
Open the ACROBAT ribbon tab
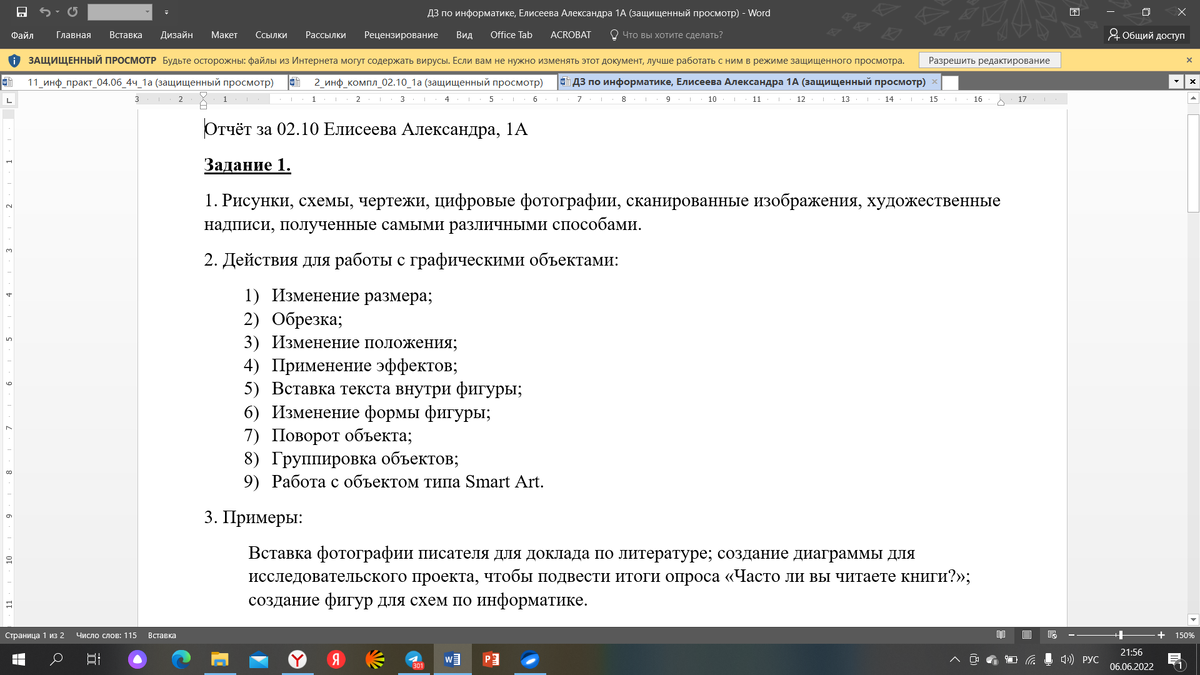coord(571,34)
